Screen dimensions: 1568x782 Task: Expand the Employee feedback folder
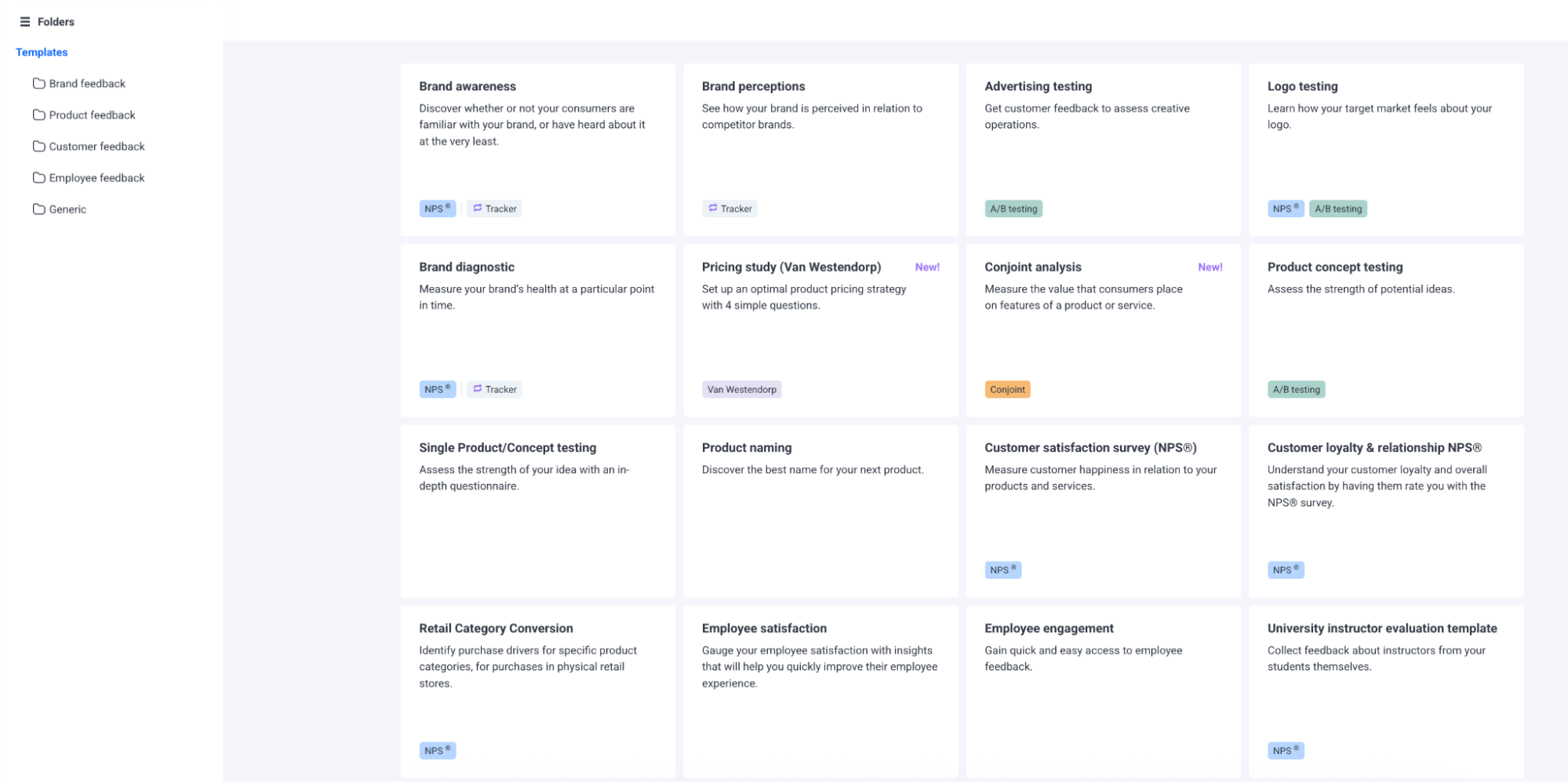pos(96,177)
